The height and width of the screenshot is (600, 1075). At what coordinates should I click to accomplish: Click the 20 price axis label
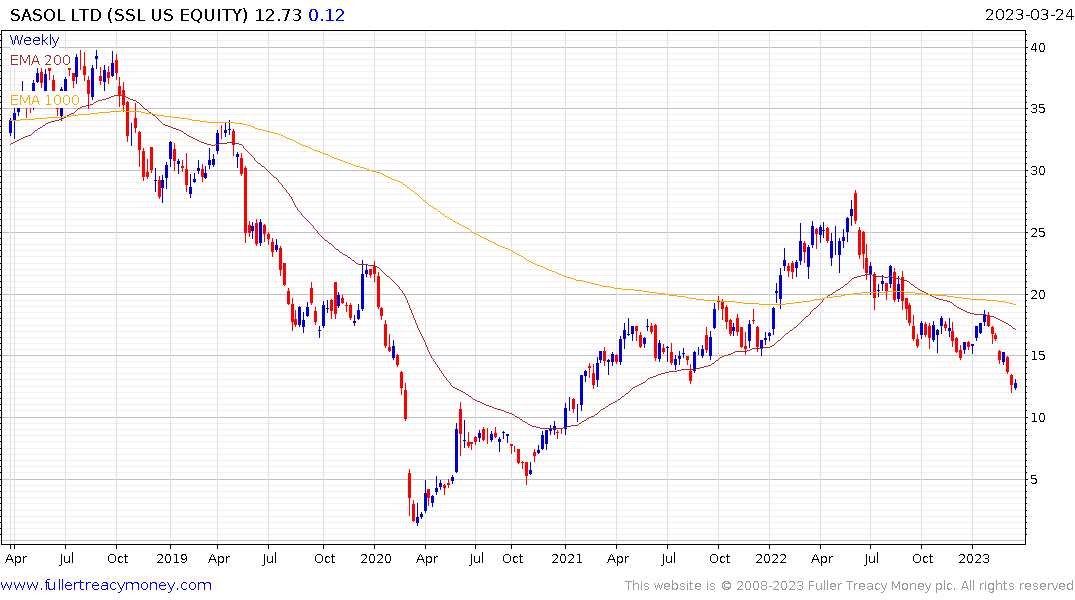pos(1037,294)
